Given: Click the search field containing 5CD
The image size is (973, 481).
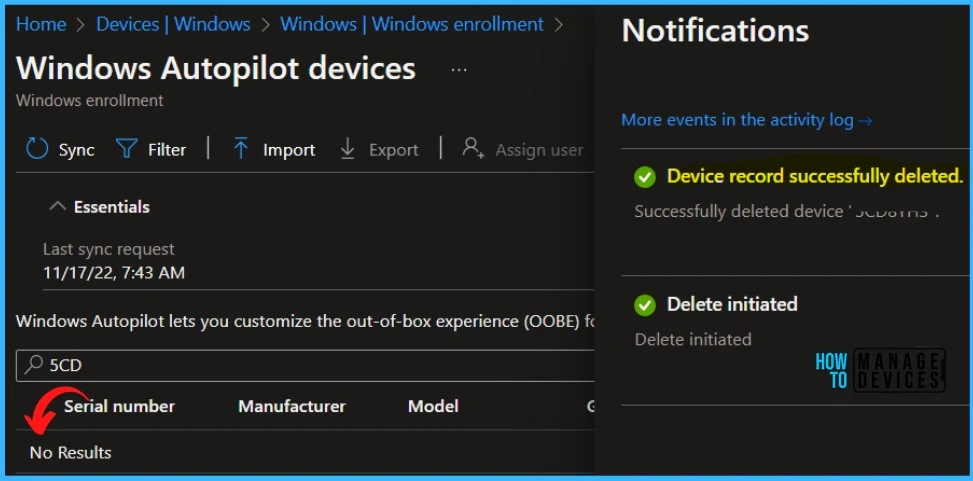Looking at the screenshot, I should point(305,366).
